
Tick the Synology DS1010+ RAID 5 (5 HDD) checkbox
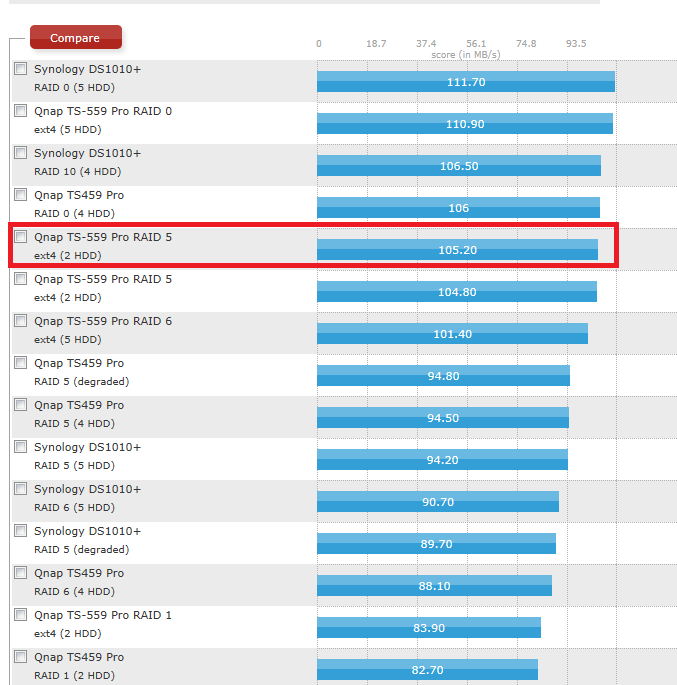(21, 446)
